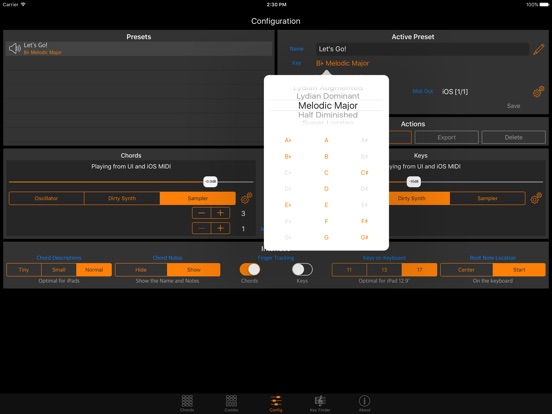Select Hide for Chord Notes
Image resolution: width=552 pixels, height=414 pixels.
coord(141,270)
